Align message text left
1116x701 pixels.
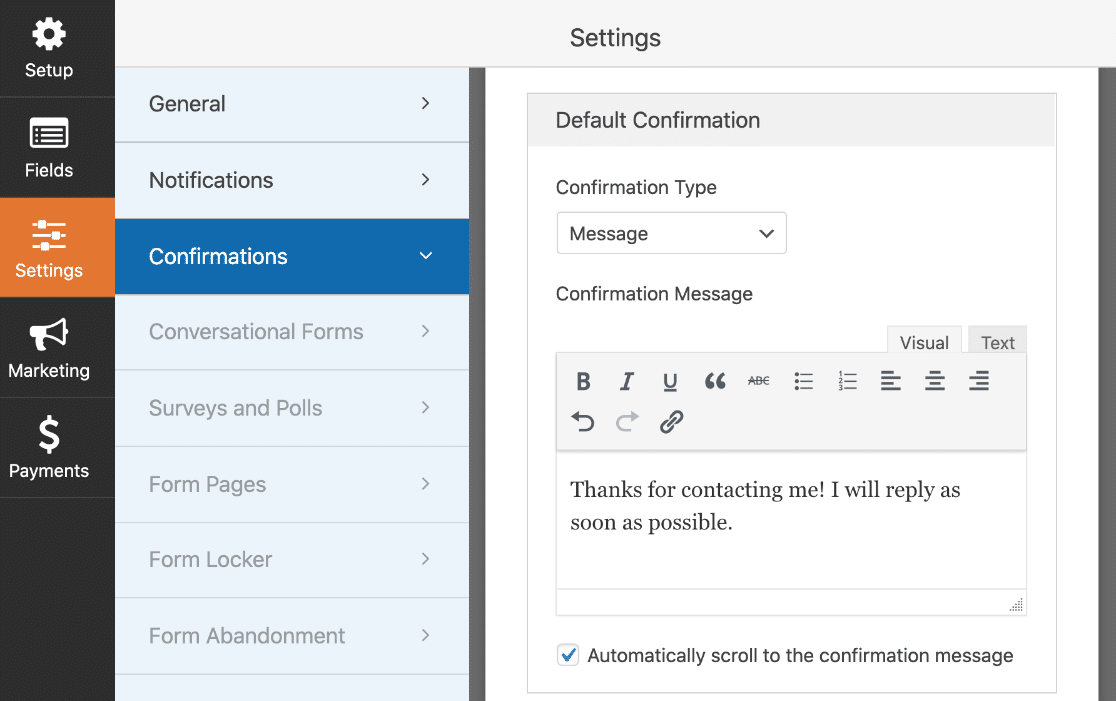point(890,381)
